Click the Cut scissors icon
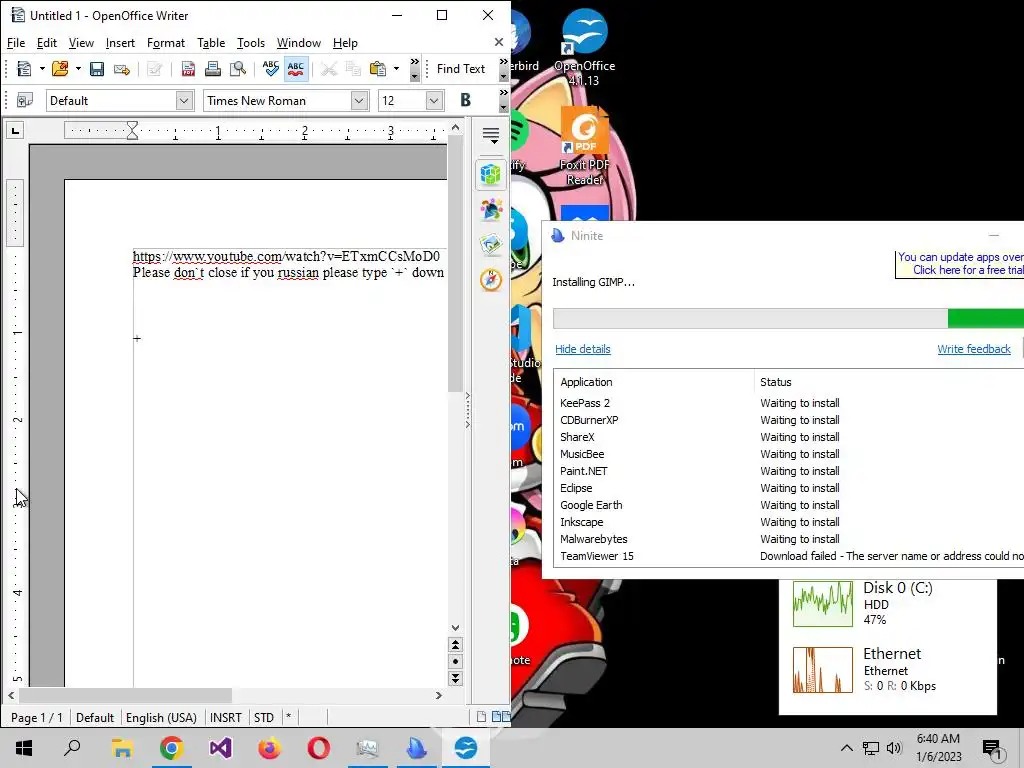Image resolution: width=1024 pixels, height=768 pixels. pyautogui.click(x=328, y=69)
